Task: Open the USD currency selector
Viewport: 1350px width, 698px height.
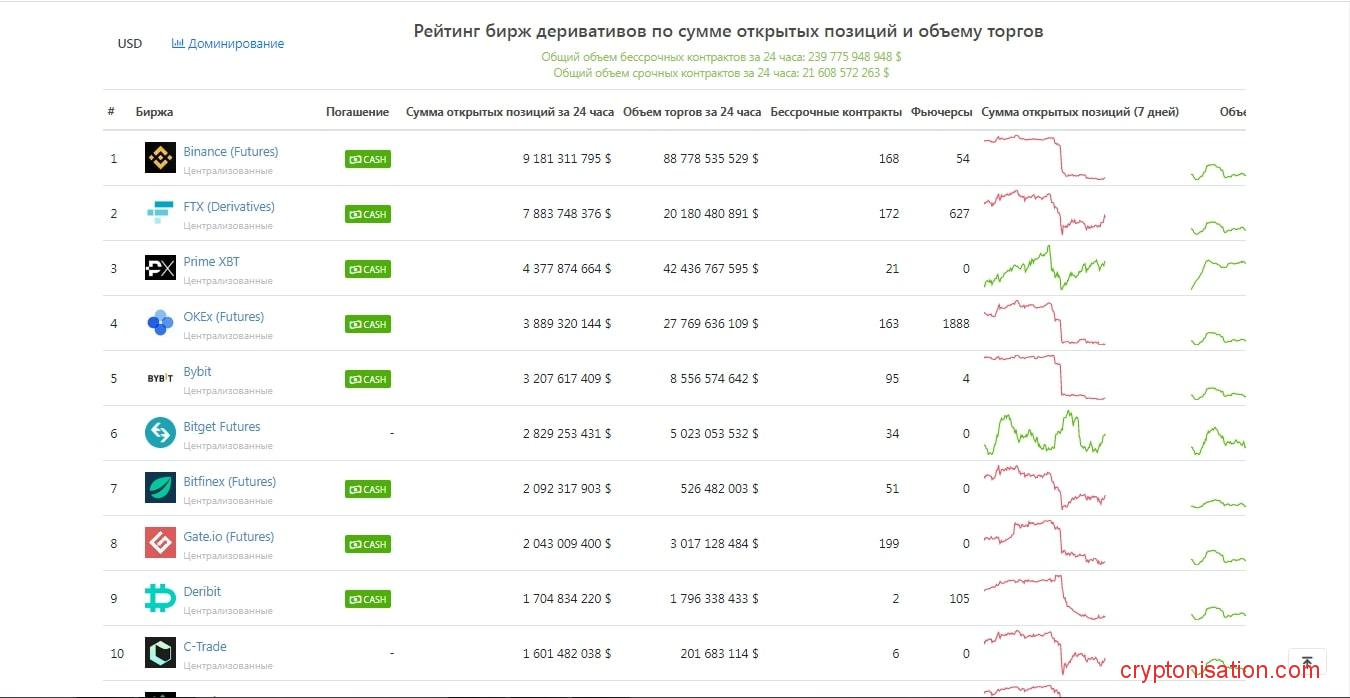Action: tap(130, 44)
